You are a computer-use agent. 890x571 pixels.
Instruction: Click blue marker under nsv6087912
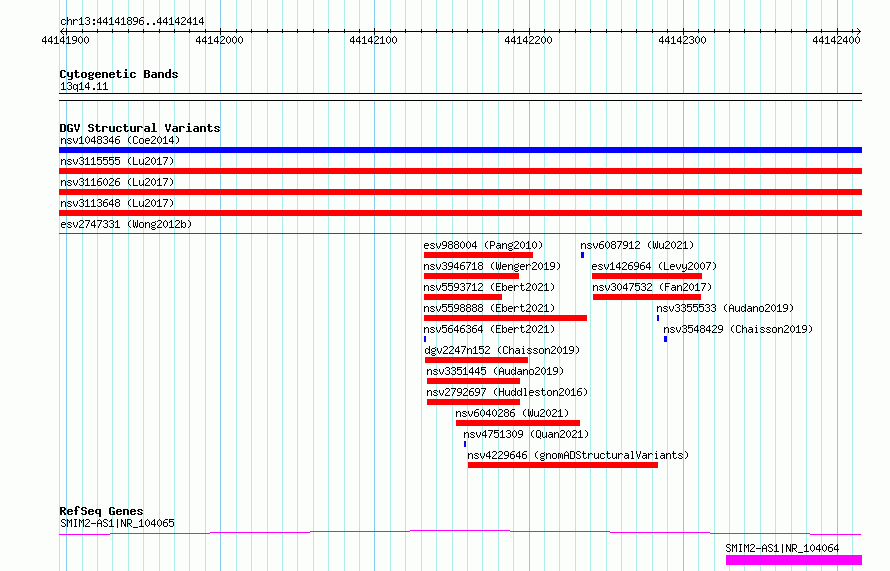pos(582,255)
